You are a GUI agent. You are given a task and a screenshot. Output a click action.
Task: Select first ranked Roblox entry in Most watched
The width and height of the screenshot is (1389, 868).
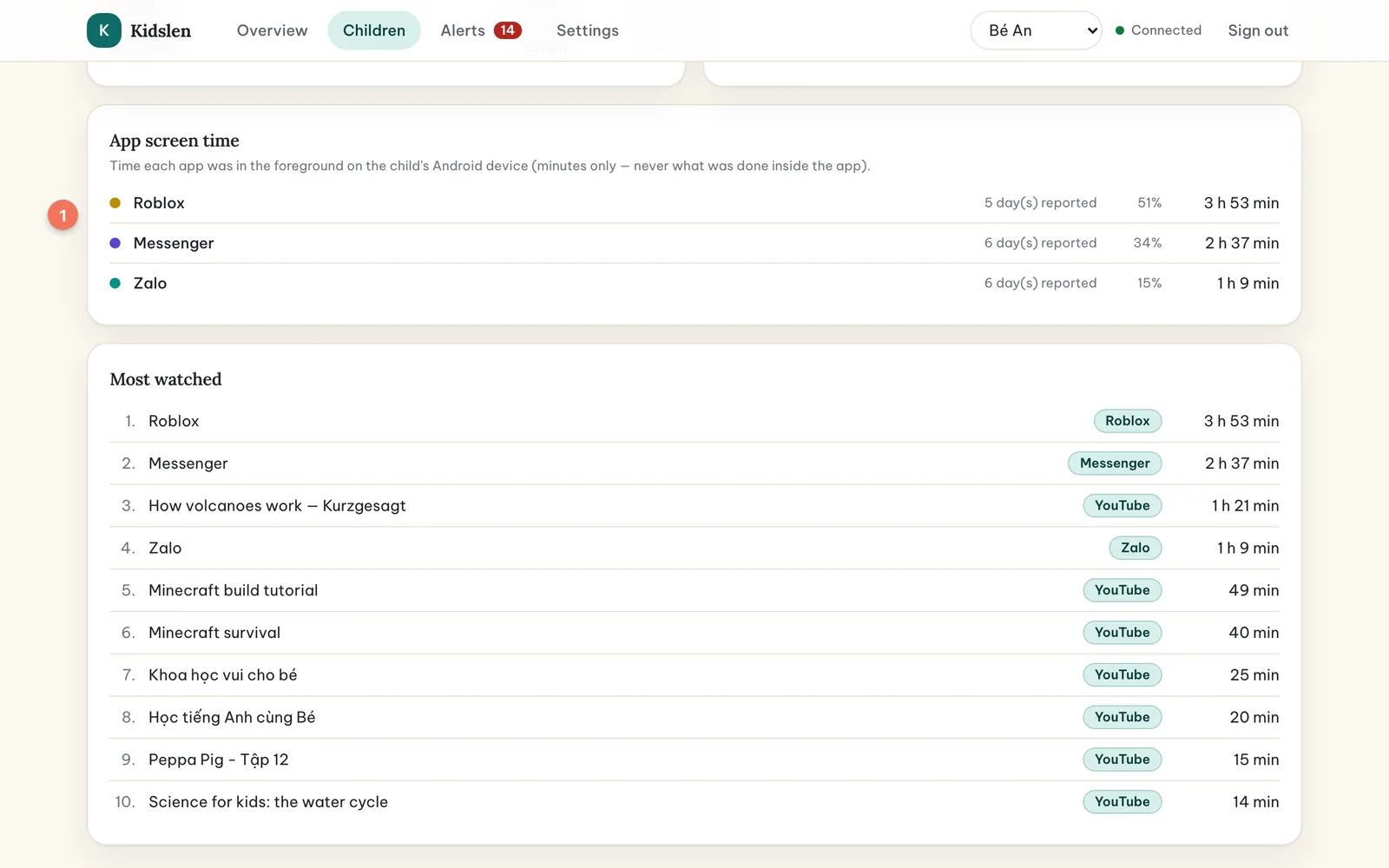(174, 421)
